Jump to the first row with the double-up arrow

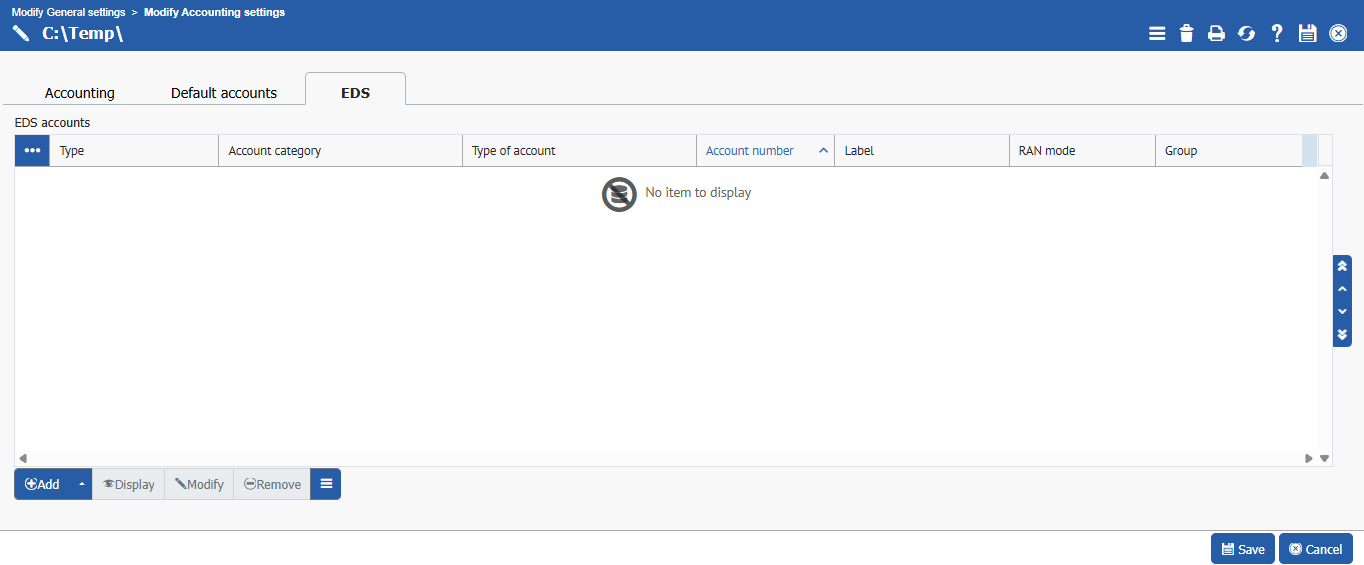pos(1342,267)
